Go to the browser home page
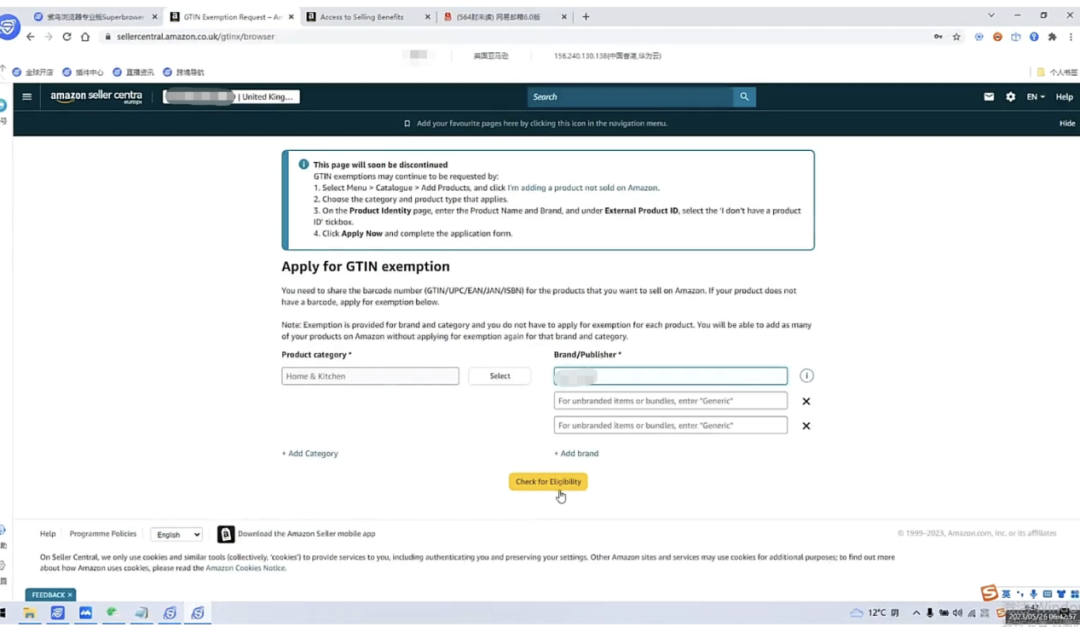Viewport: 1080px width, 627px height. [x=85, y=37]
